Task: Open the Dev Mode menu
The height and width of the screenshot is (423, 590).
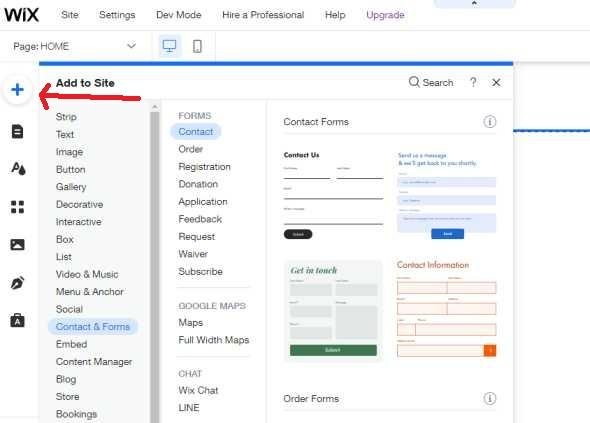Action: pyautogui.click(x=178, y=15)
